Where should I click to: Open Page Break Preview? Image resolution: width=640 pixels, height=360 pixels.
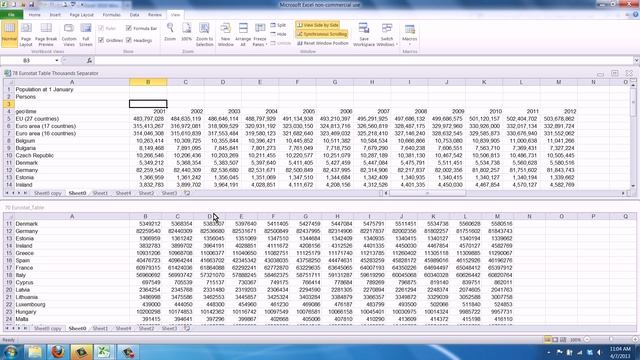click(x=46, y=34)
